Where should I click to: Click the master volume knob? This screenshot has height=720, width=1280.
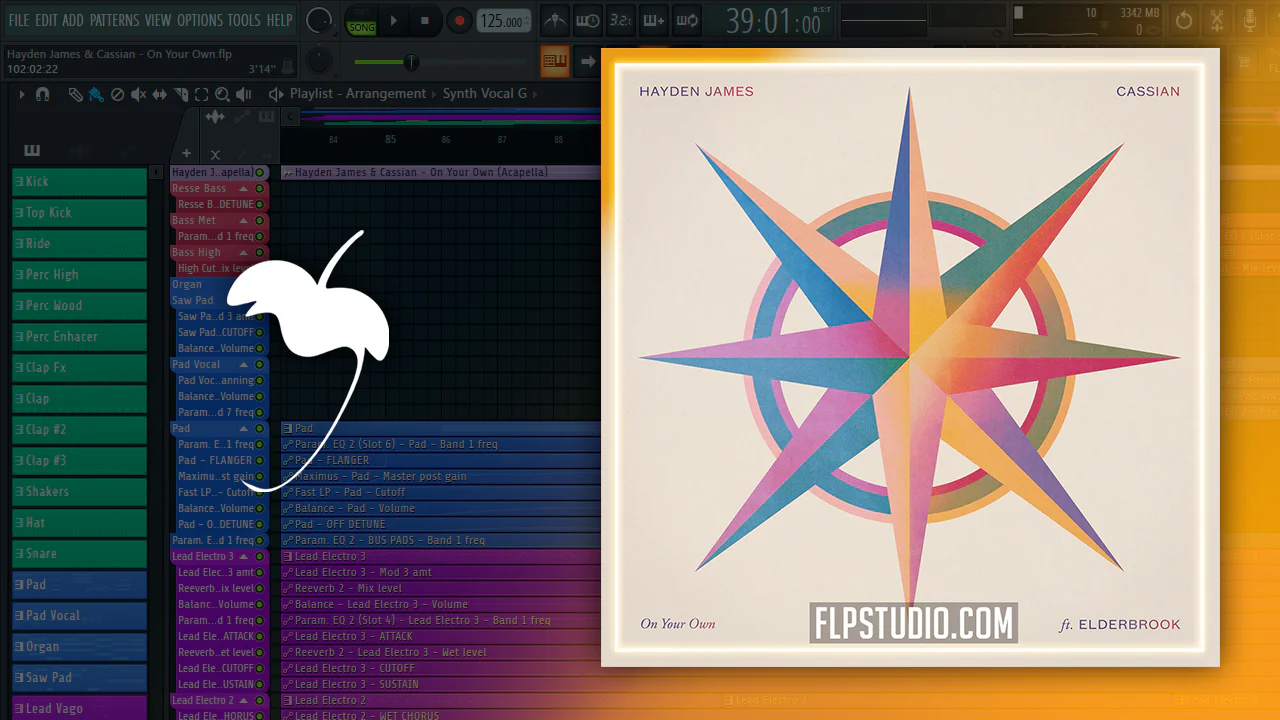[318, 20]
